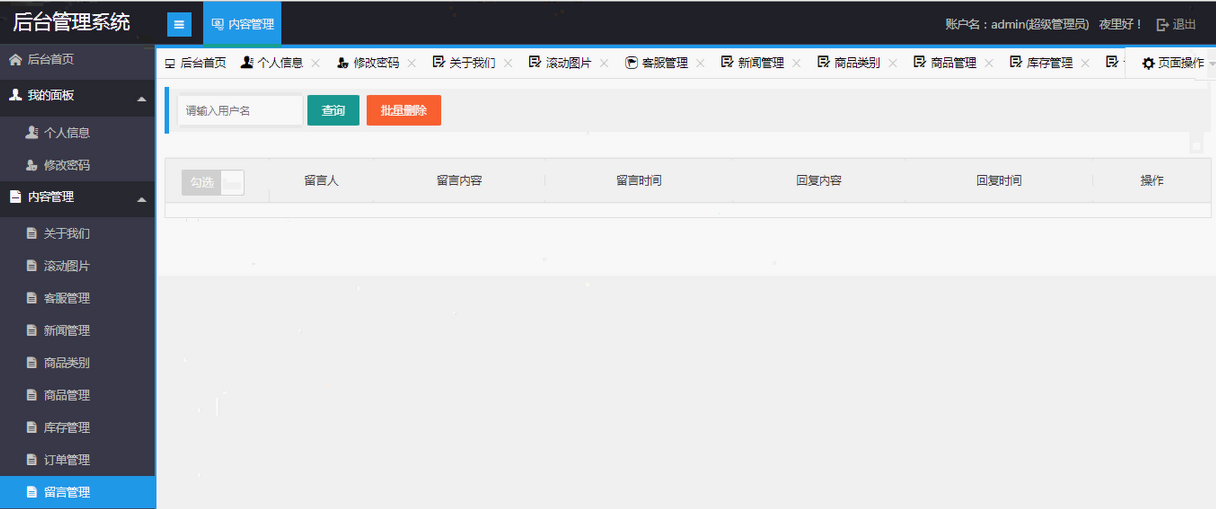1216x509 pixels.
Task: Collapse the 内容管理 section arrow
Action: [141, 201]
